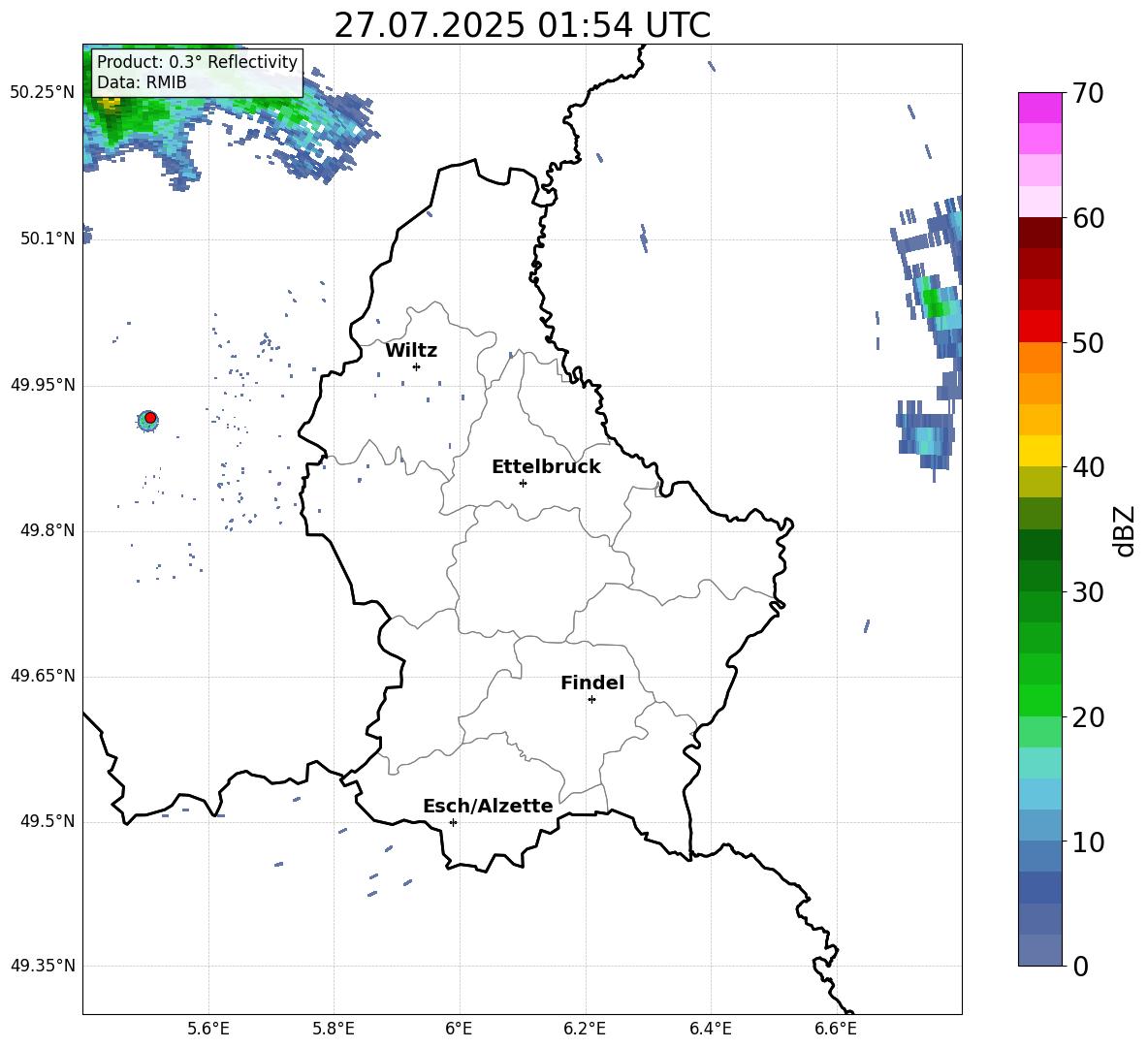
Task: Click the bright green swatch just above 20 dBZ
Action: coord(1039,700)
